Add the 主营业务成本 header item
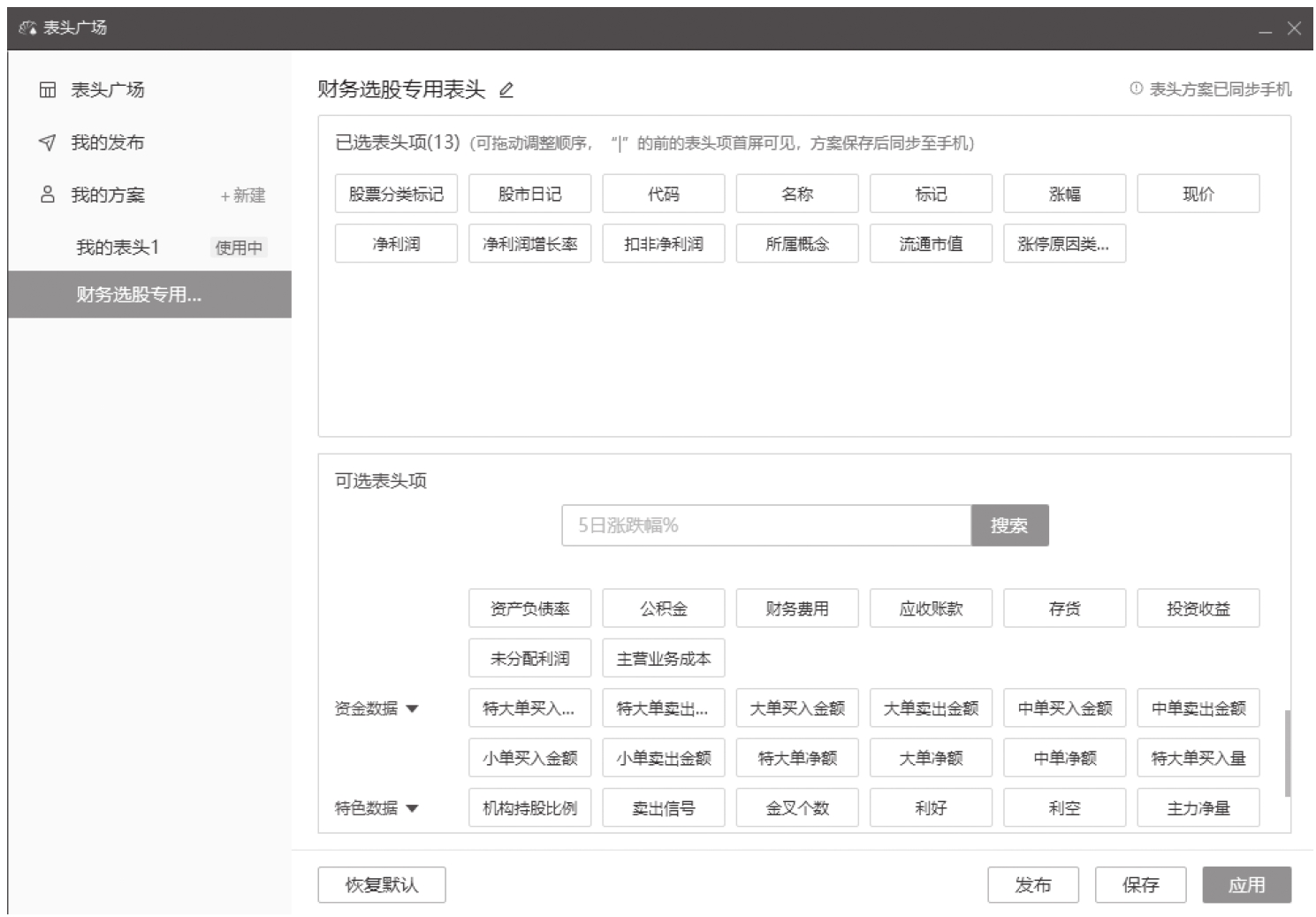This screenshot has width=1316, height=917. coord(664,659)
